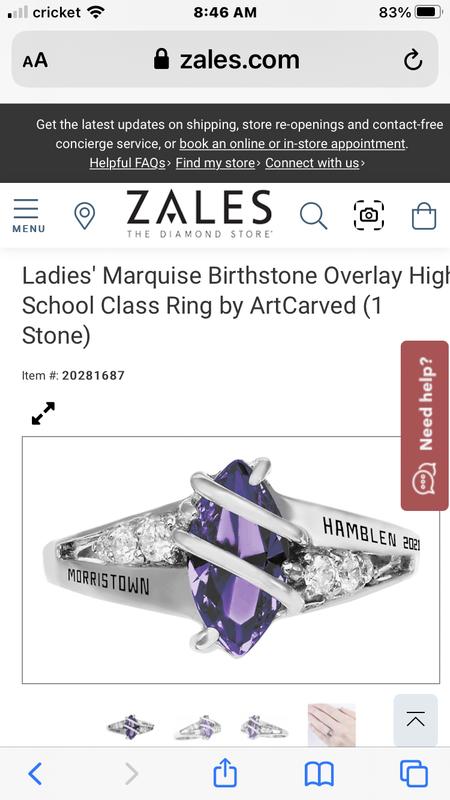Go back to previous page

[x=35, y=774]
